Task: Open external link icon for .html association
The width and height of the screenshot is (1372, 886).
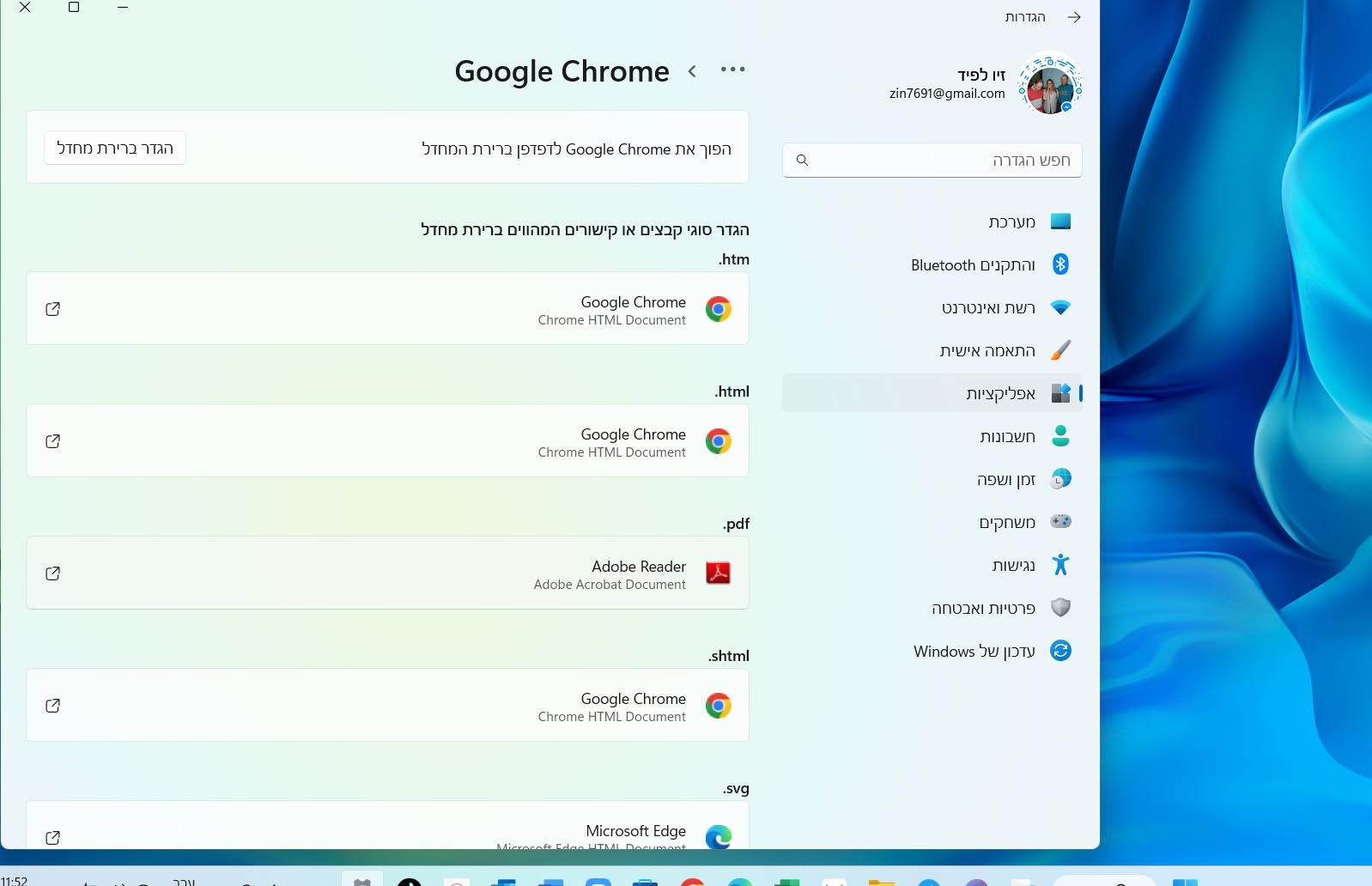Action: tap(52, 441)
